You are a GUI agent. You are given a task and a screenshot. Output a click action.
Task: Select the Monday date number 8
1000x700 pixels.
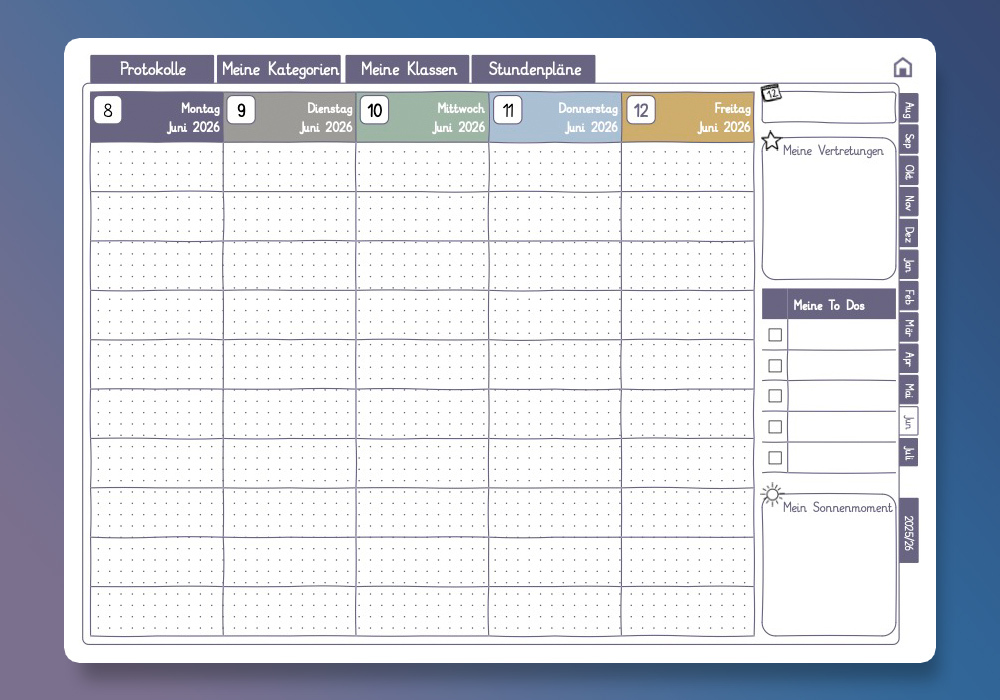[x=107, y=110]
